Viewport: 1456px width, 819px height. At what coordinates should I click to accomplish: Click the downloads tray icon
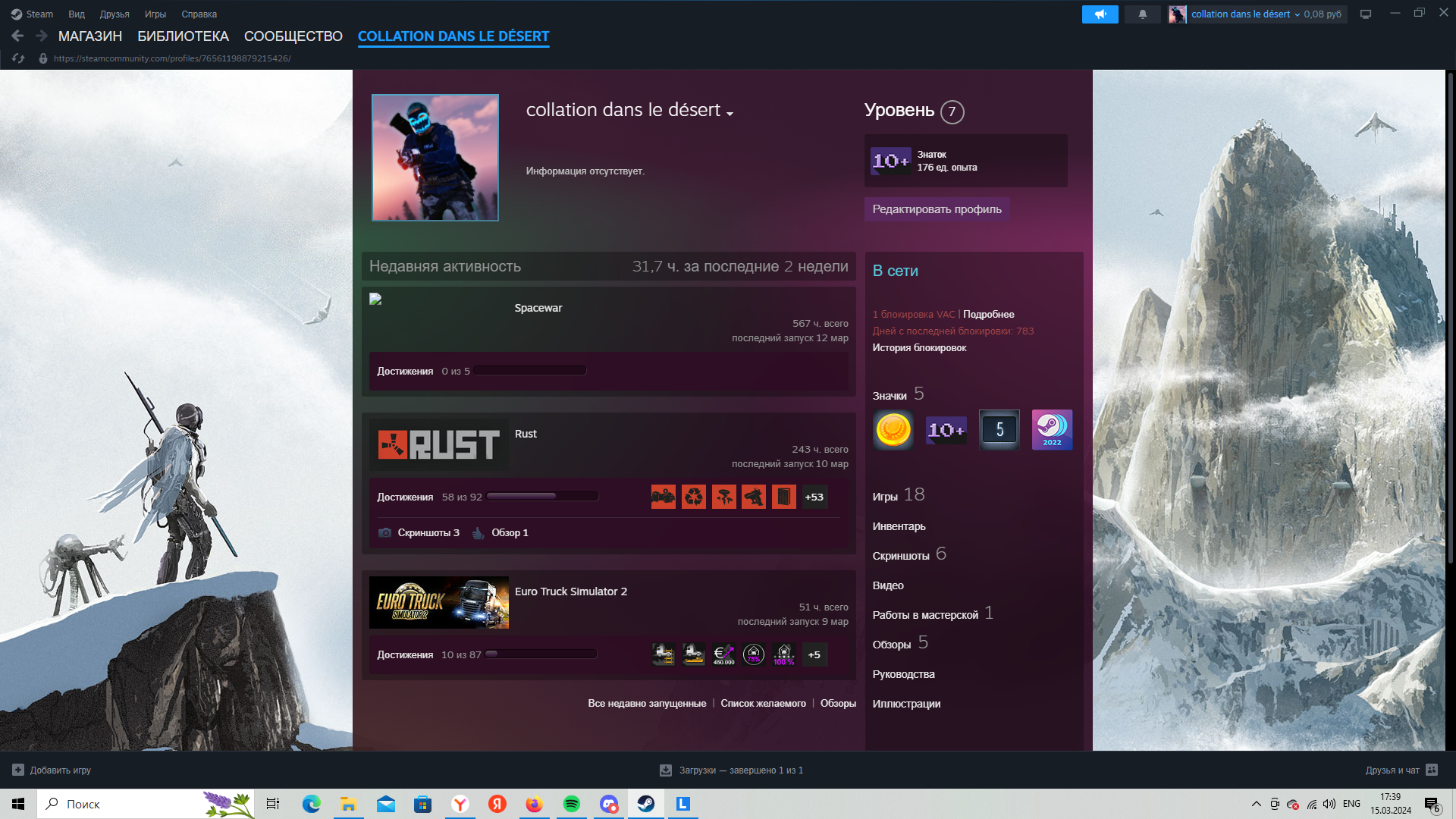pyautogui.click(x=666, y=770)
